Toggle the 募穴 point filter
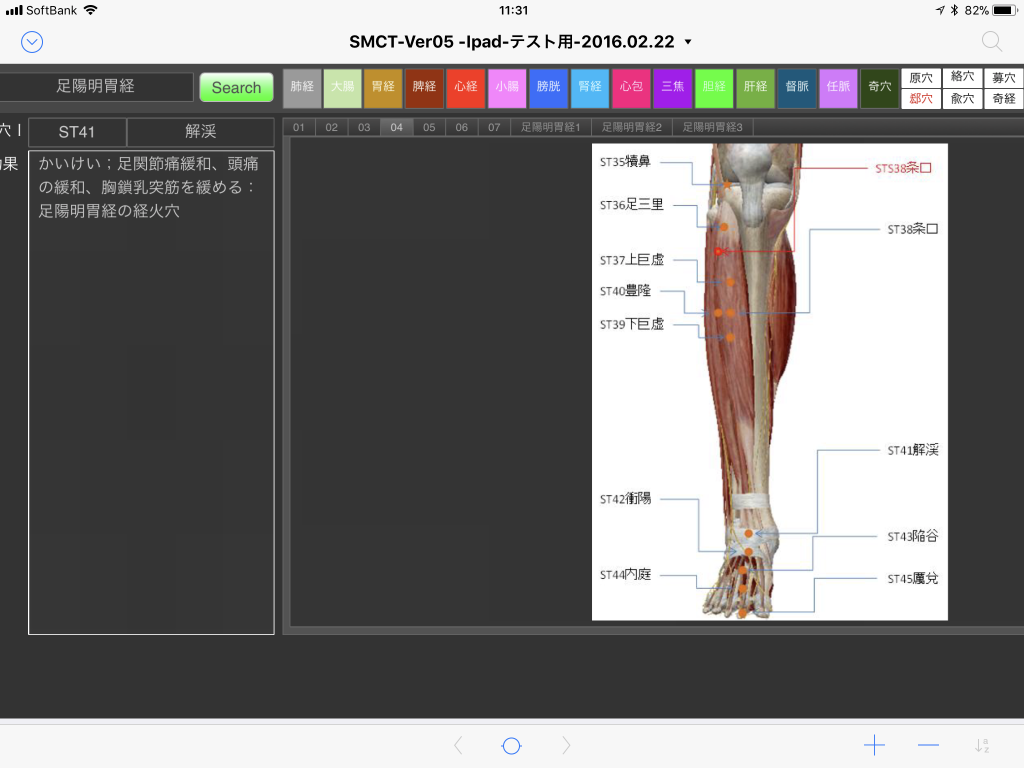 click(1003, 78)
